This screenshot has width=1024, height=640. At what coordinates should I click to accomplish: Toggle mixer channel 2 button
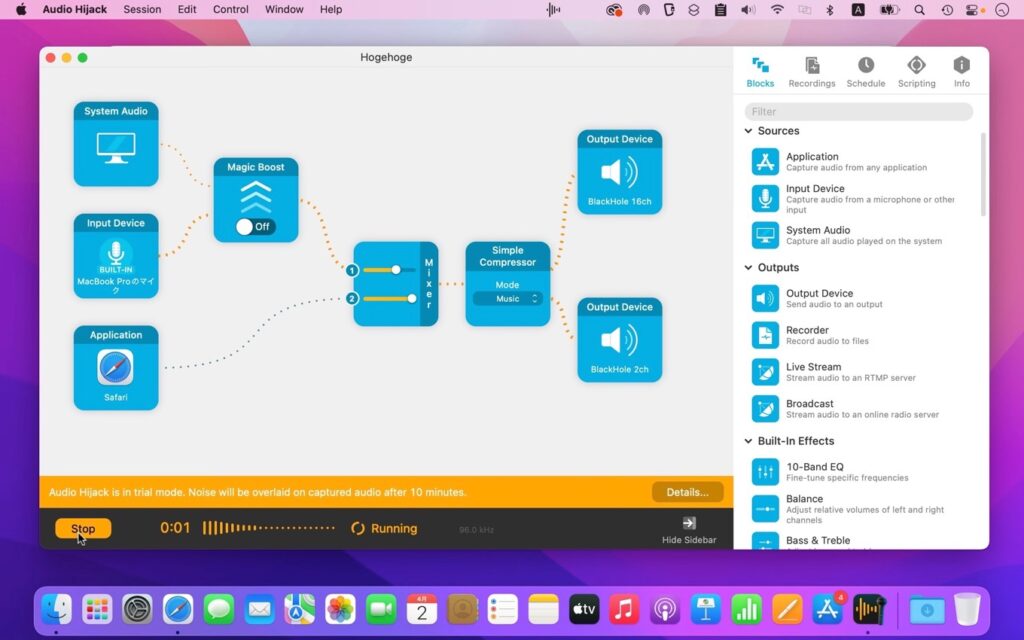click(352, 298)
